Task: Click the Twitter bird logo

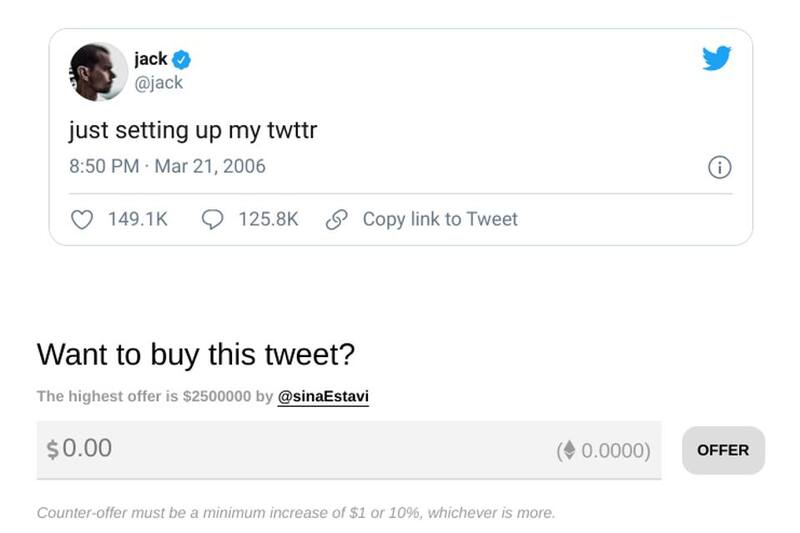Action: (716, 59)
